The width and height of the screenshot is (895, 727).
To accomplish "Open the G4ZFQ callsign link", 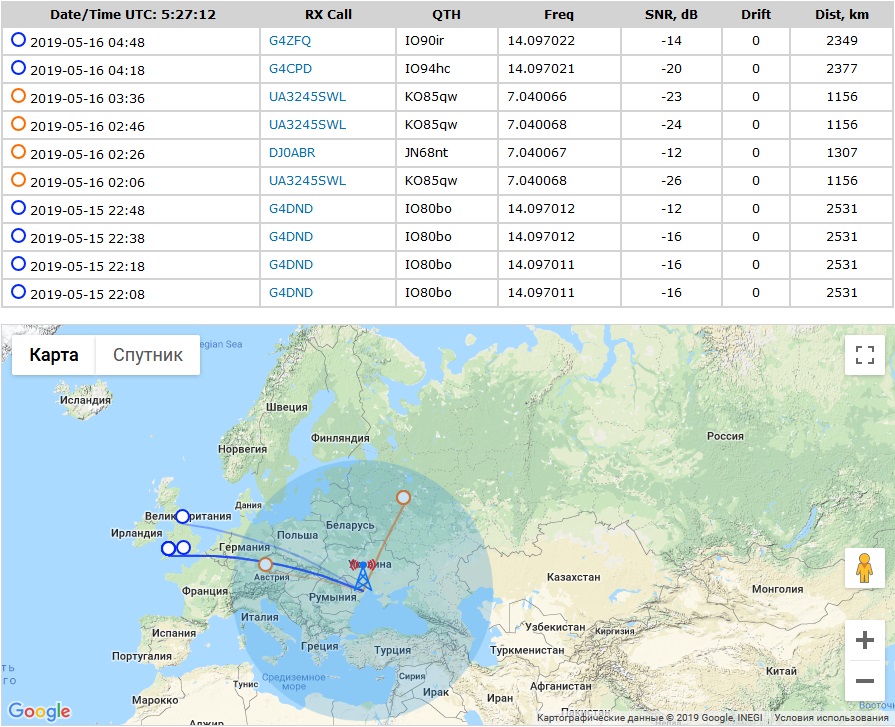I will (291, 41).
